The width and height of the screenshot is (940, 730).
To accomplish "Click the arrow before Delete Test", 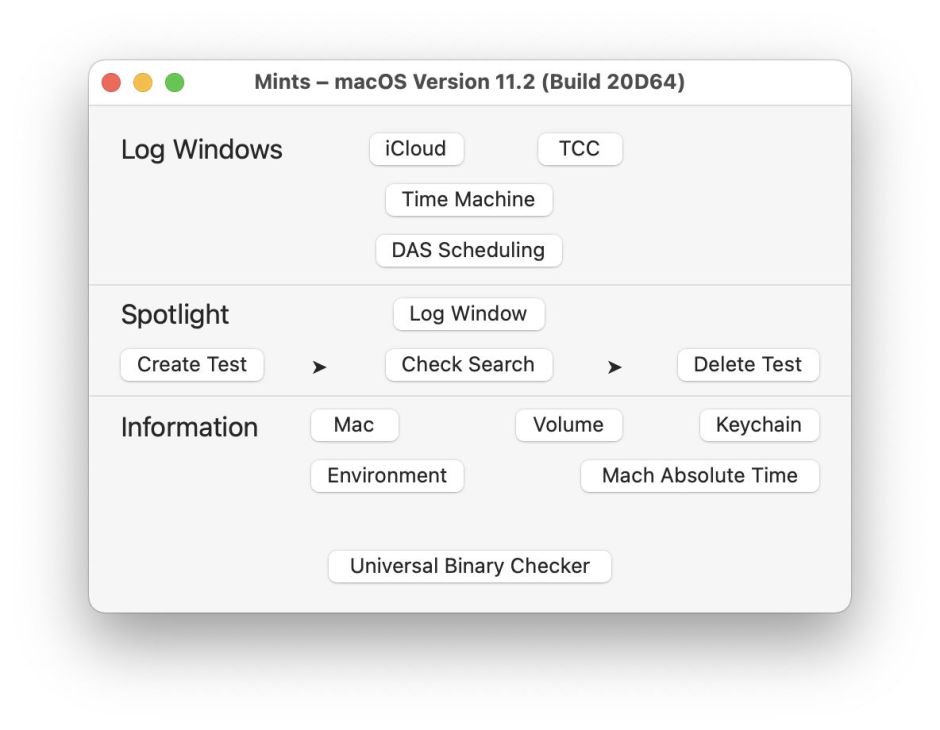I will [614, 367].
